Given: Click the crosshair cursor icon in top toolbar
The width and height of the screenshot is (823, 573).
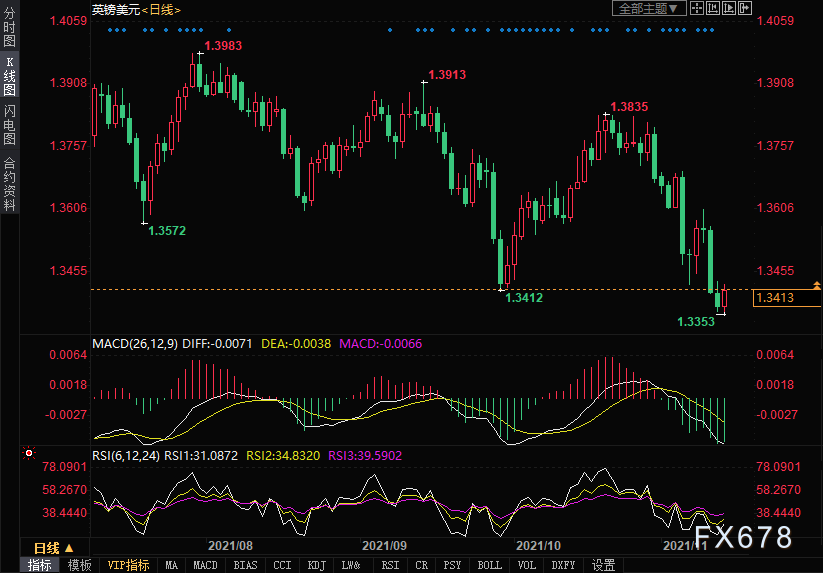Looking at the screenshot, I should pyautogui.click(x=696, y=8).
